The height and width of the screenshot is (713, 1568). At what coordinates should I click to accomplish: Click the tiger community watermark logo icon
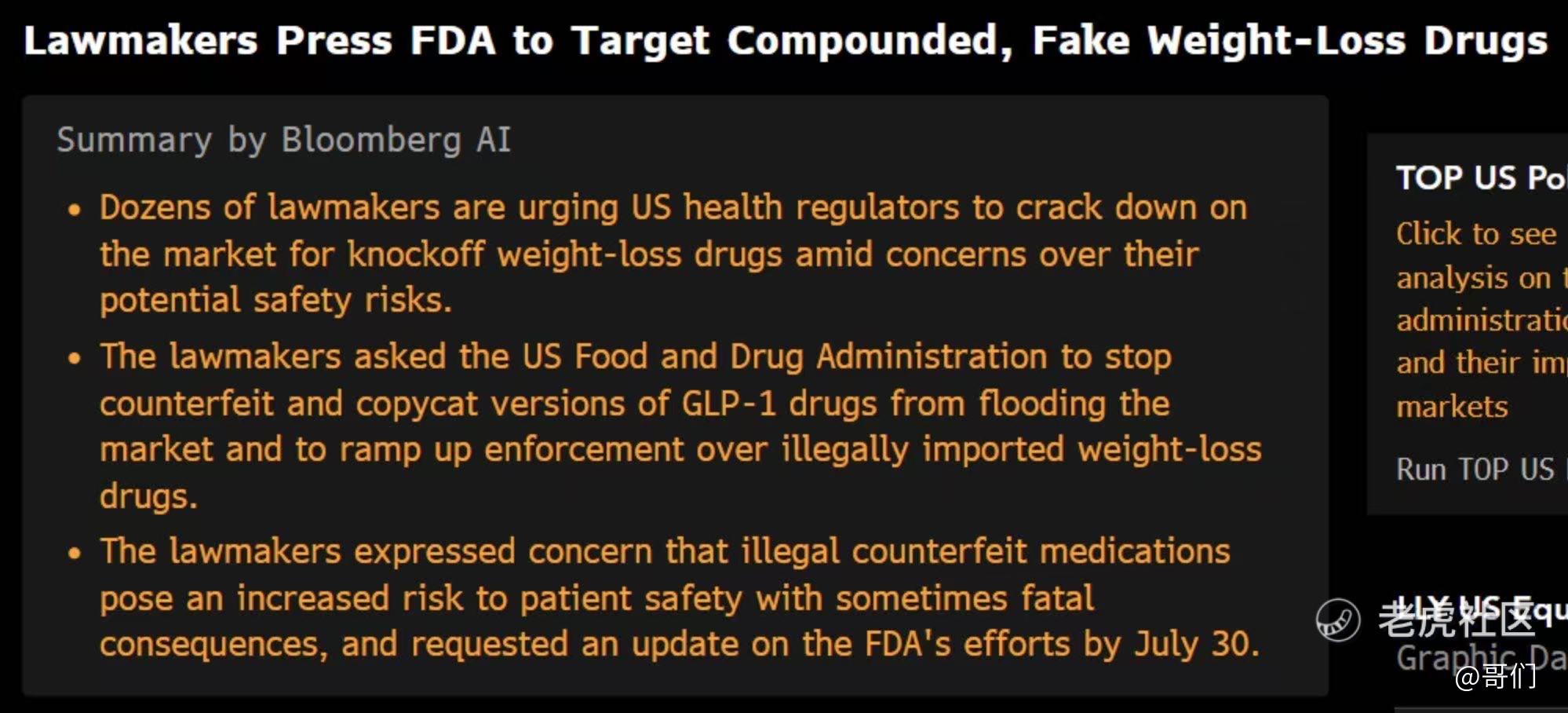pos(1338,620)
